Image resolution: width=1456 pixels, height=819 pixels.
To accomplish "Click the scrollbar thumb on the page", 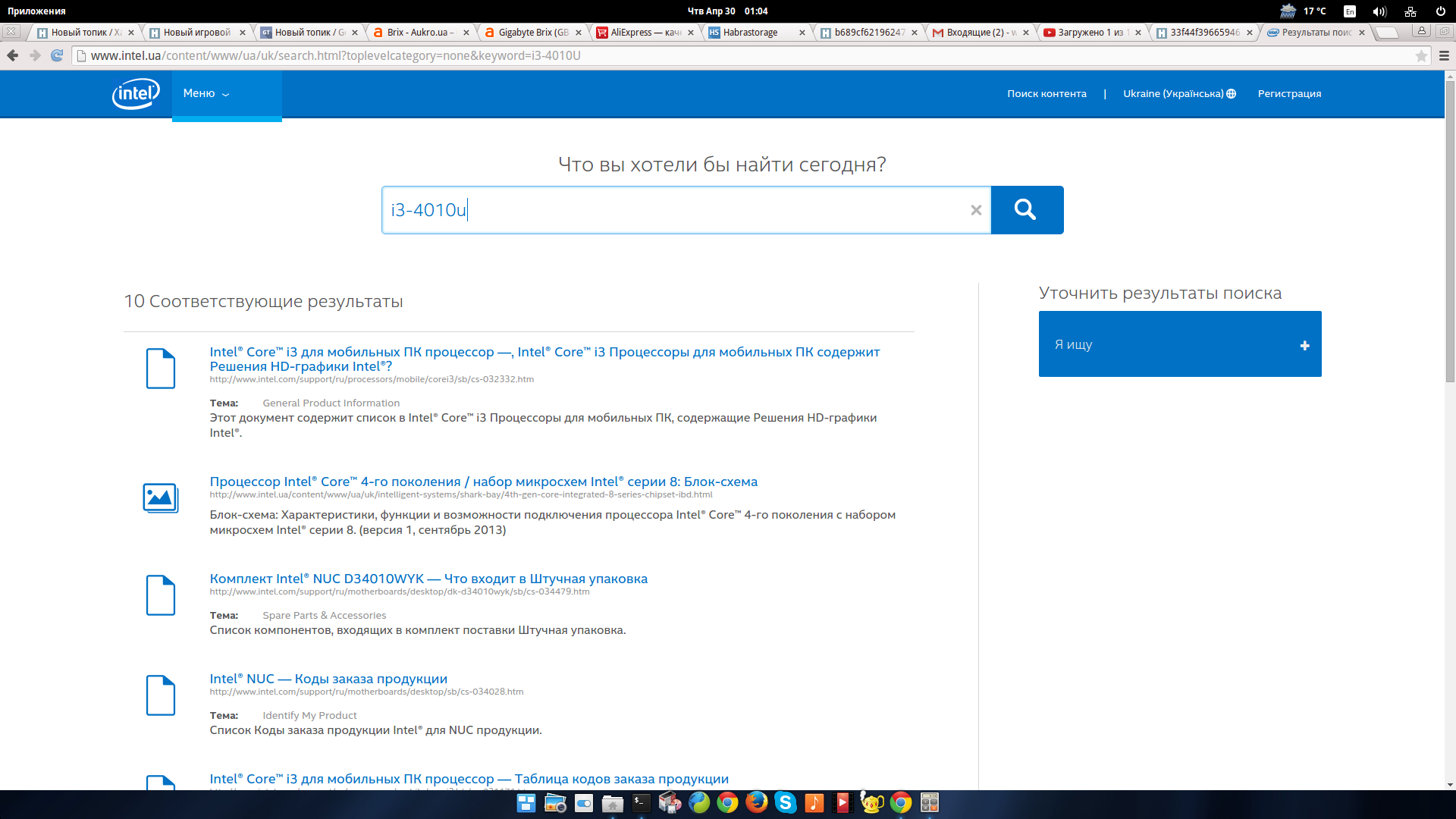I will [x=1450, y=231].
